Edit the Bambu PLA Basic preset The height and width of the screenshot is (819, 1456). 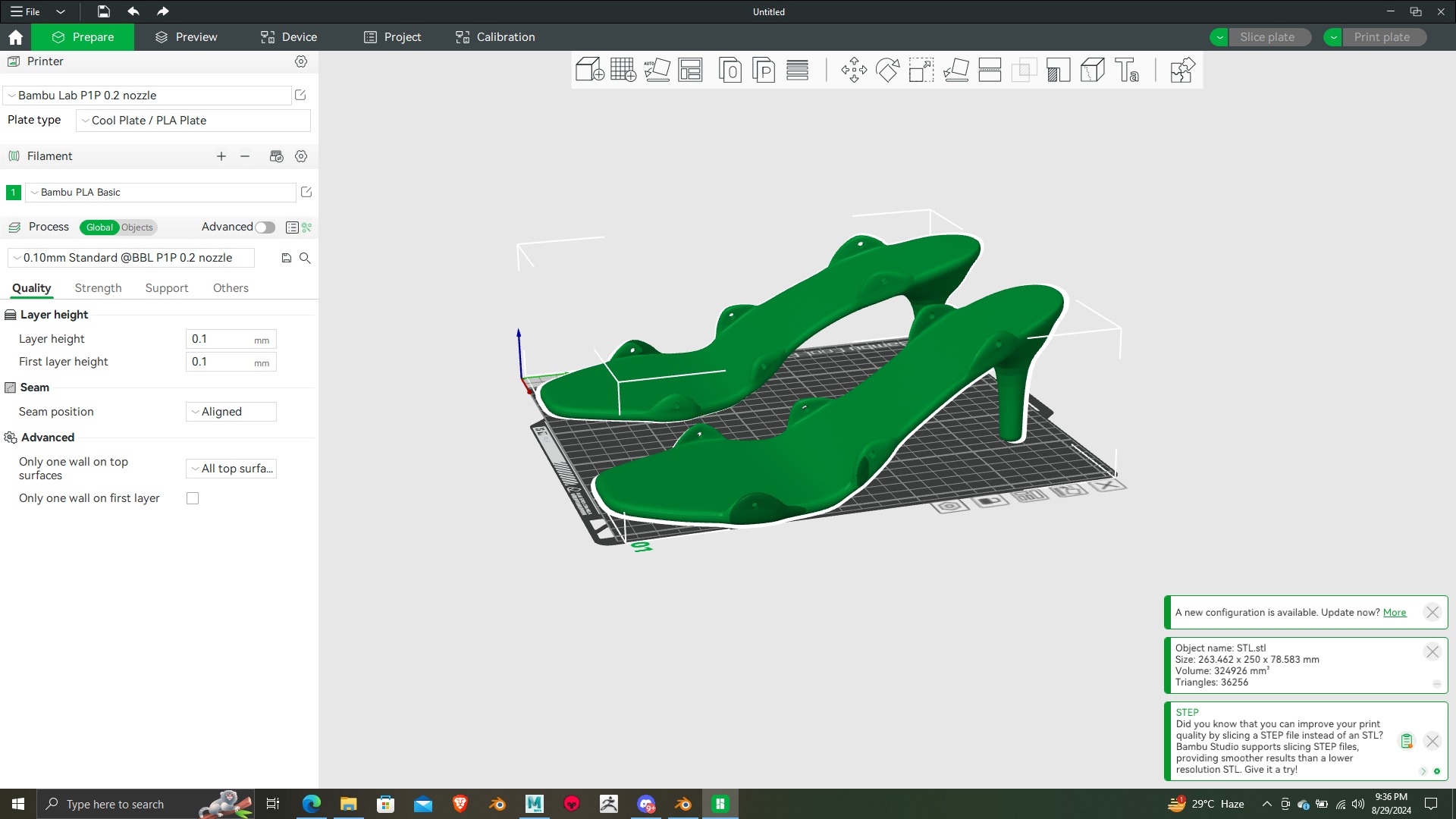pos(306,192)
